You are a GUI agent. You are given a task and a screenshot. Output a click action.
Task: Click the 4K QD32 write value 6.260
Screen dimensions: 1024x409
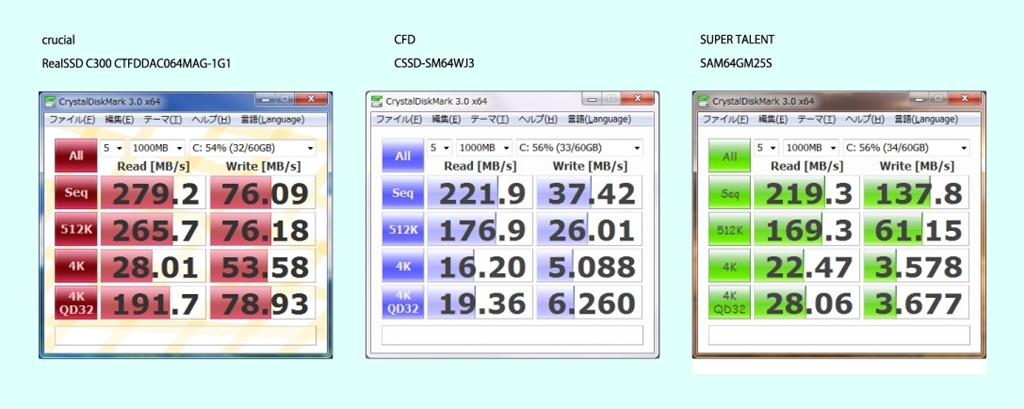(590, 303)
